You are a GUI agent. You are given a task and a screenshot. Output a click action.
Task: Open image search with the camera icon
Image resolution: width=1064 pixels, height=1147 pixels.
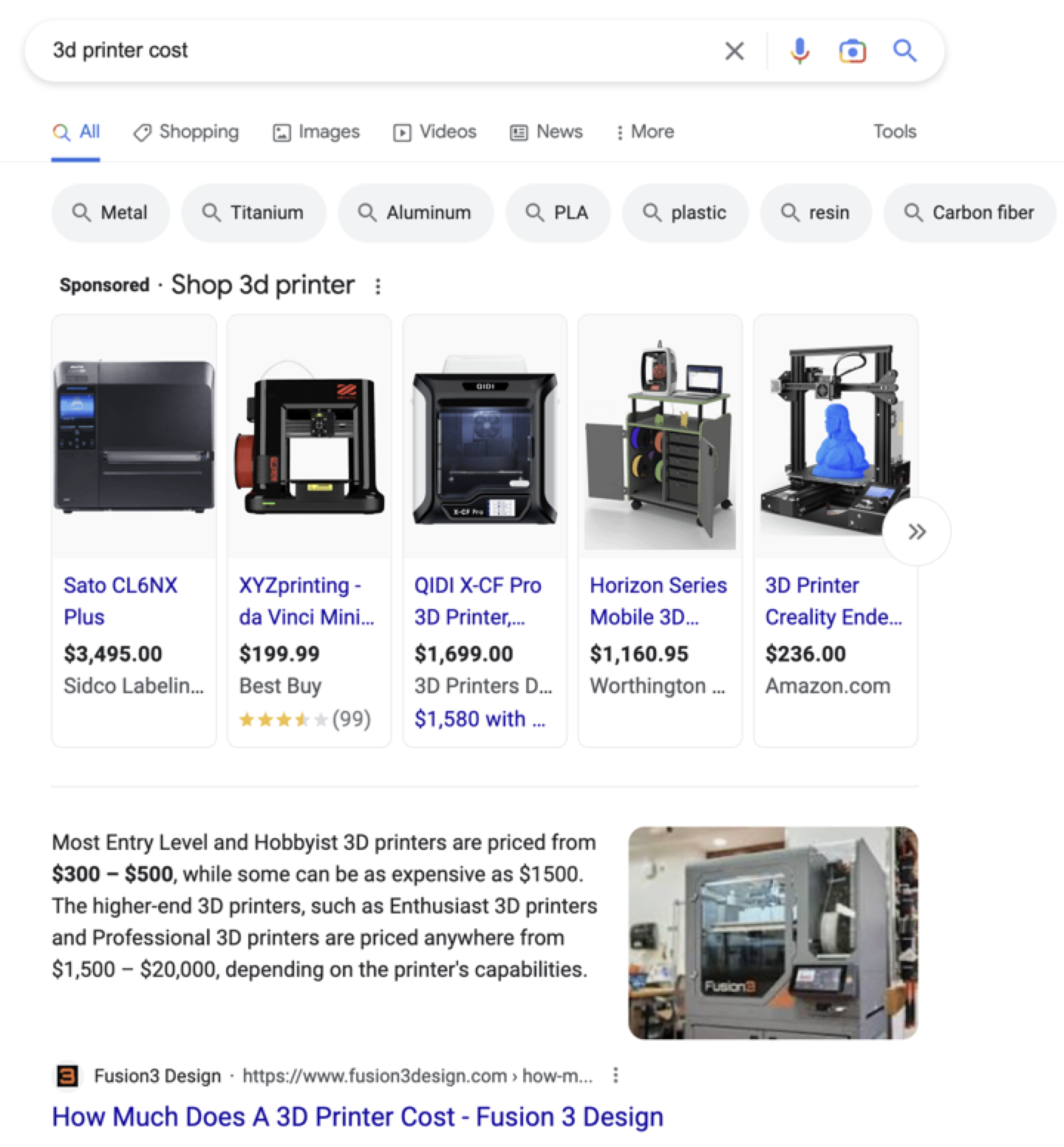(852, 51)
